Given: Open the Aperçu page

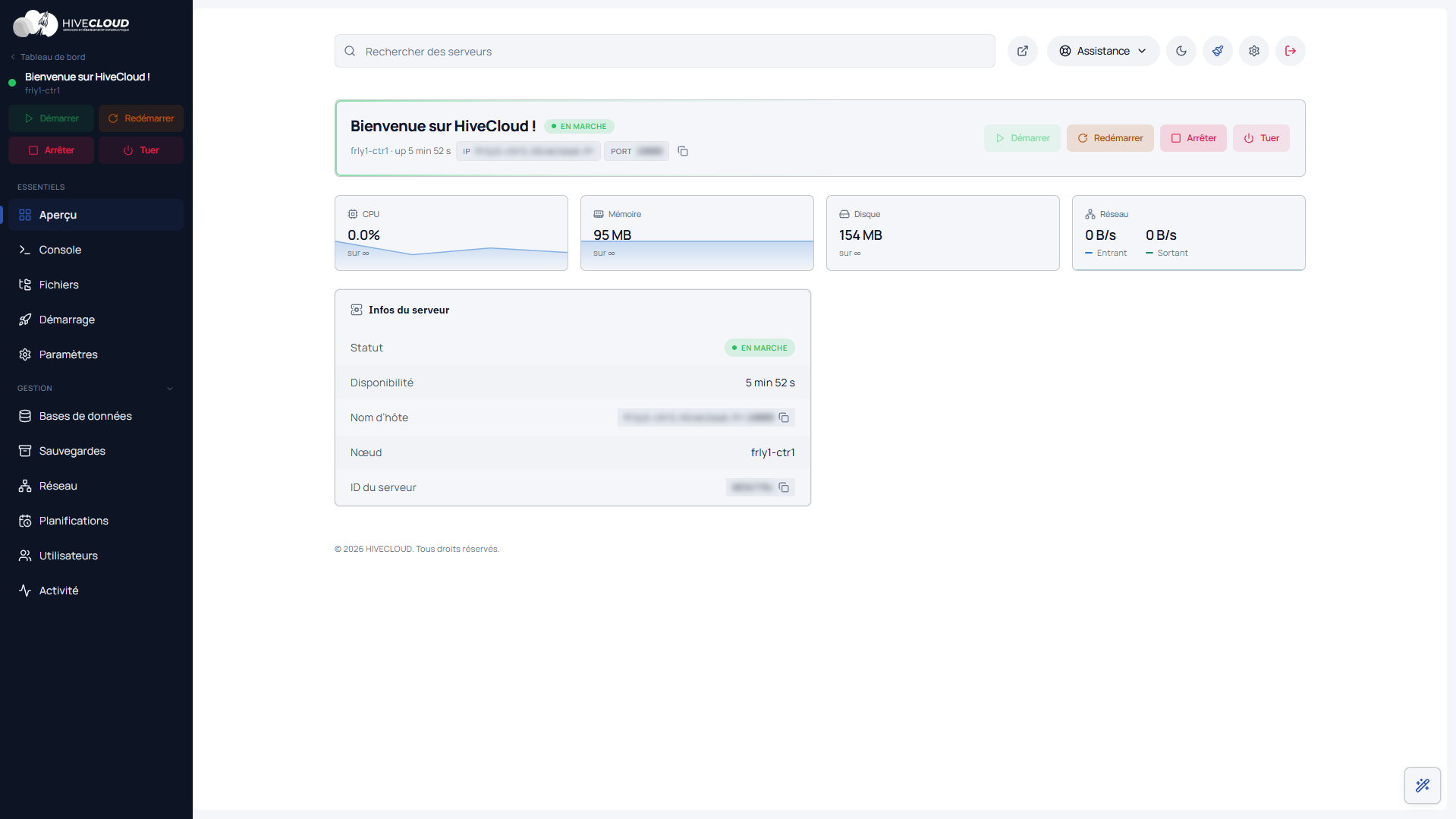Looking at the screenshot, I should 96,215.
